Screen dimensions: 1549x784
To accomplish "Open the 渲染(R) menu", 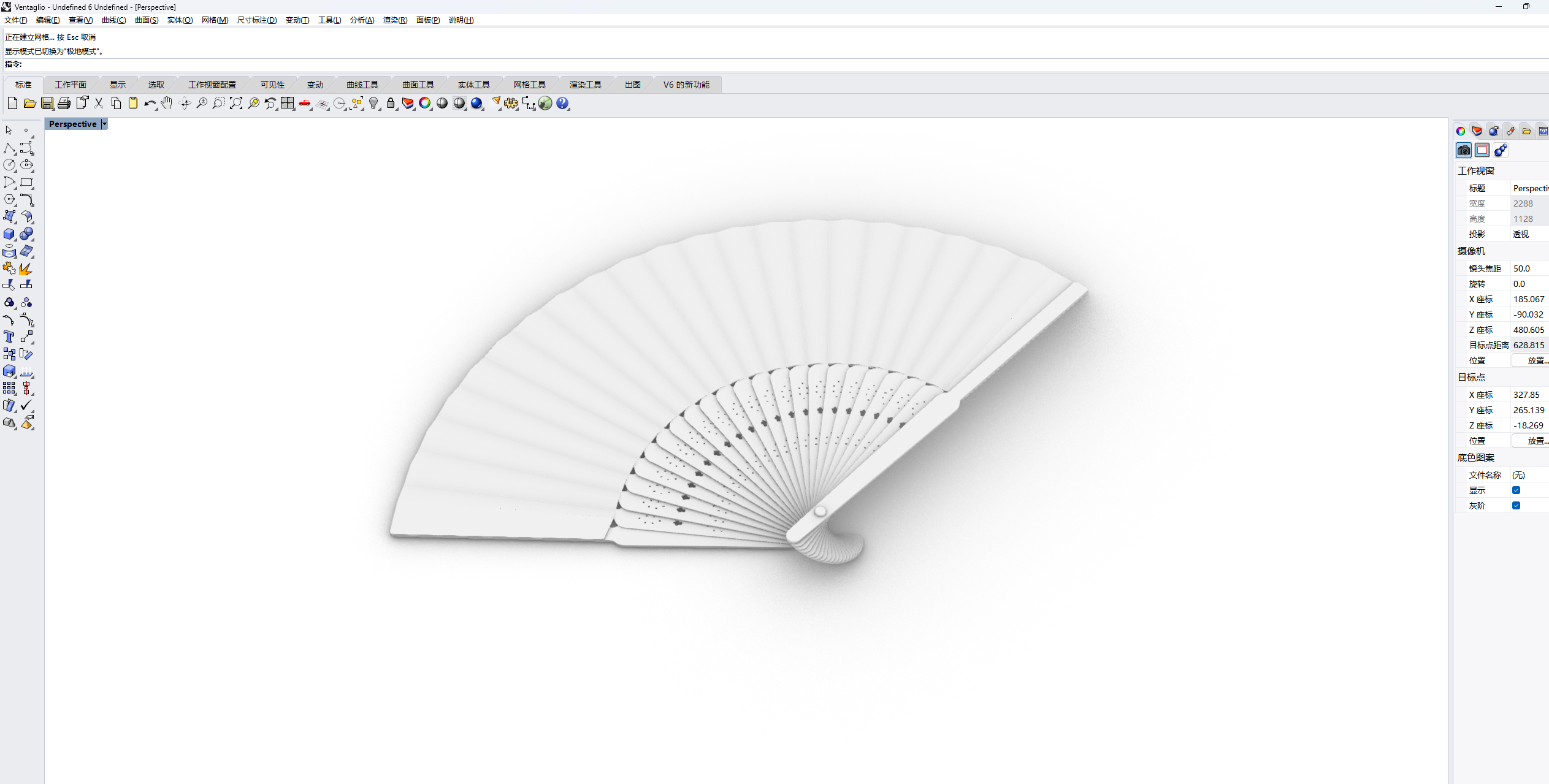I will click(395, 20).
